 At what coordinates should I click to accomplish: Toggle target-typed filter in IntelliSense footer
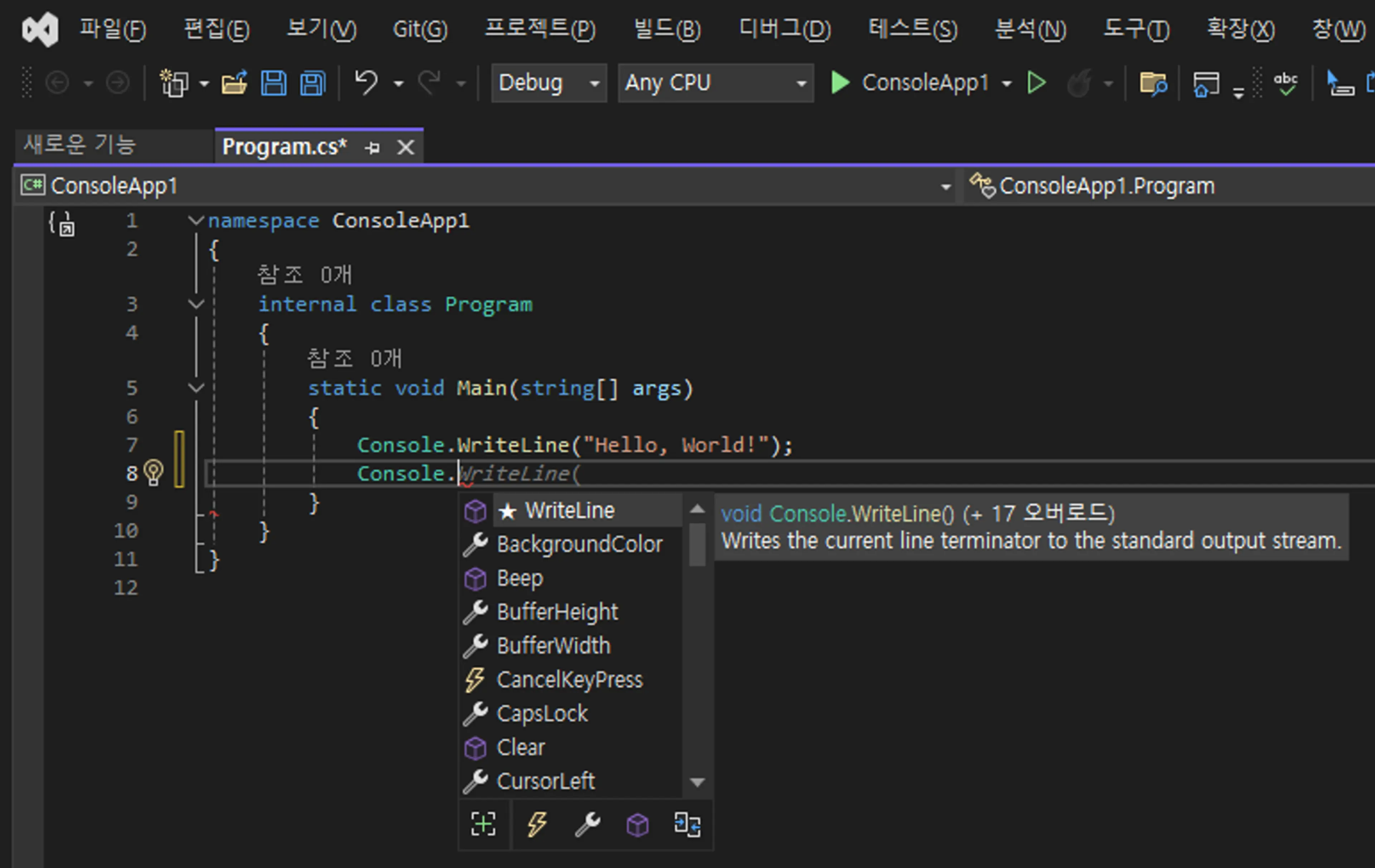(483, 824)
